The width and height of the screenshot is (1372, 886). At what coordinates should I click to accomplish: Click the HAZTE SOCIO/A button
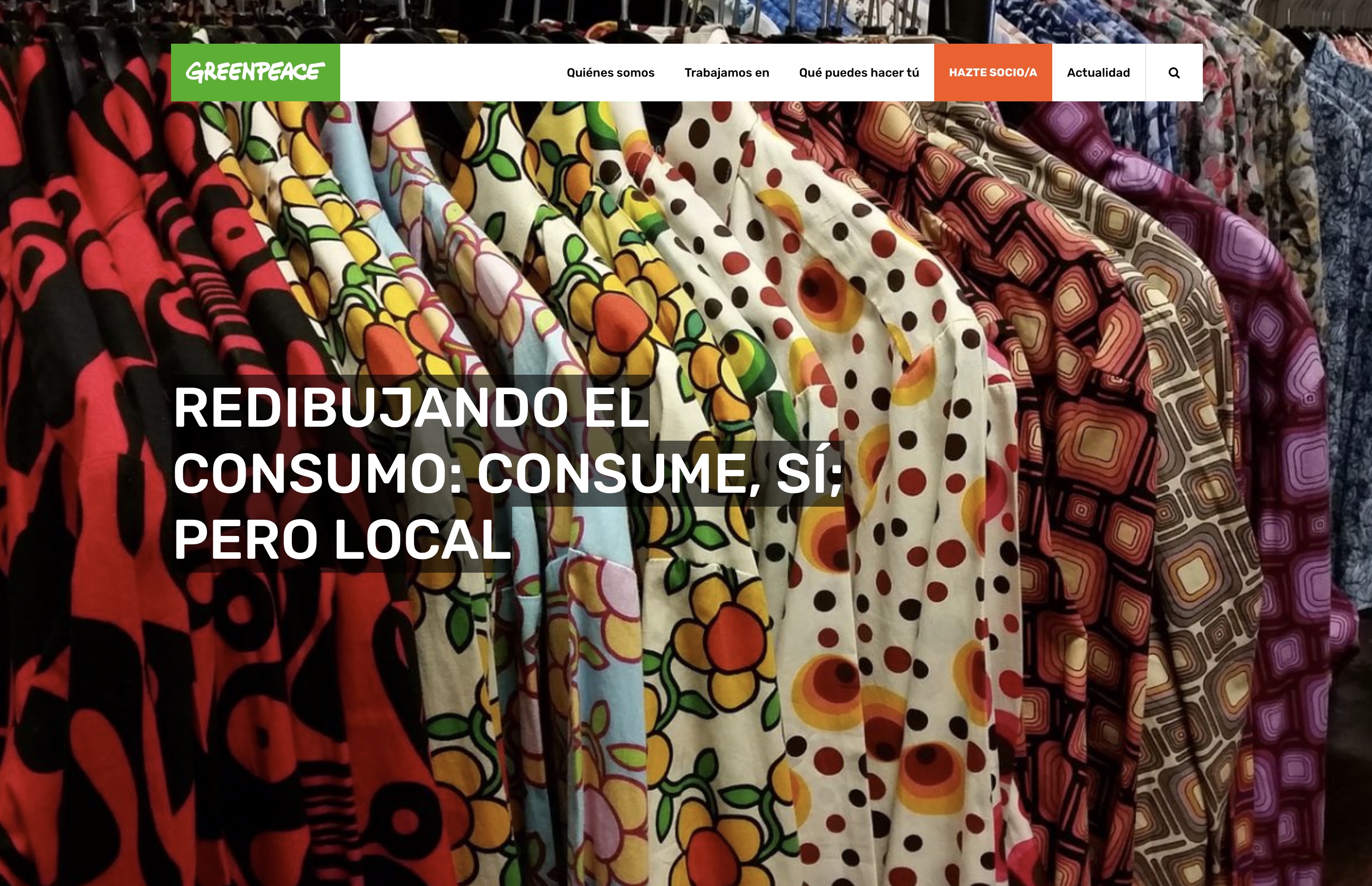click(993, 73)
